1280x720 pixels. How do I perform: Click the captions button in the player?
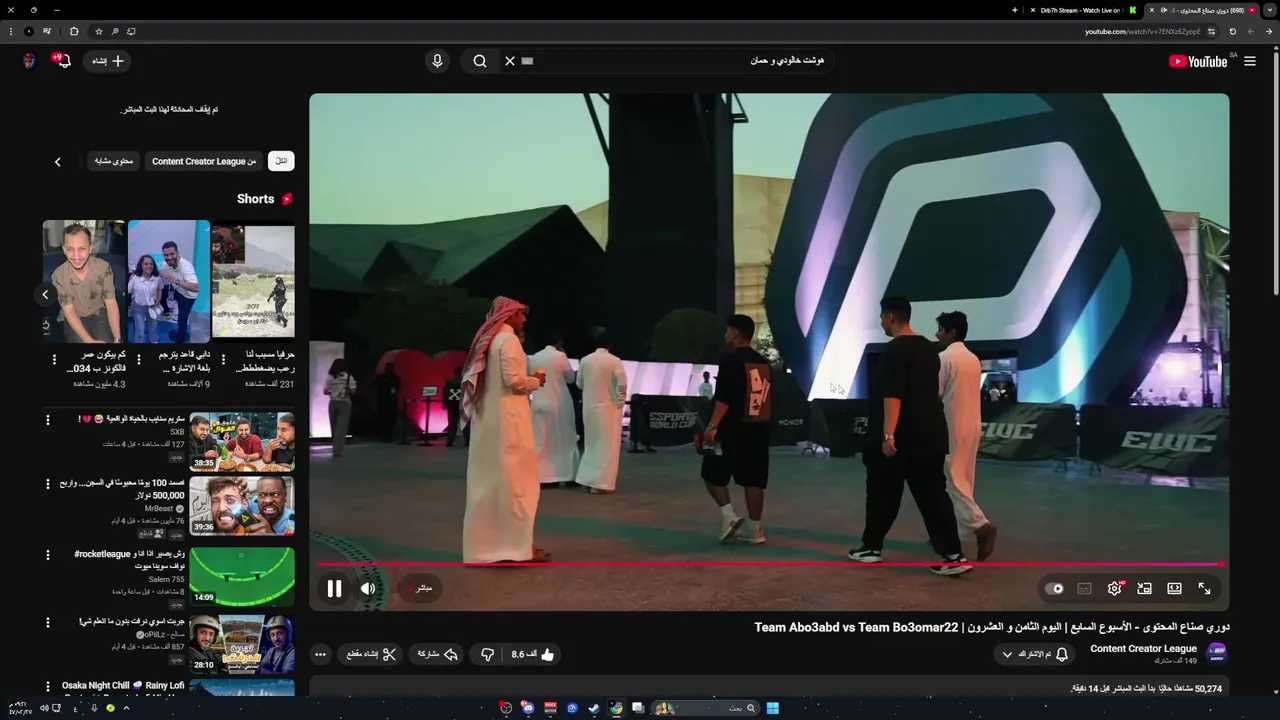tap(1084, 589)
